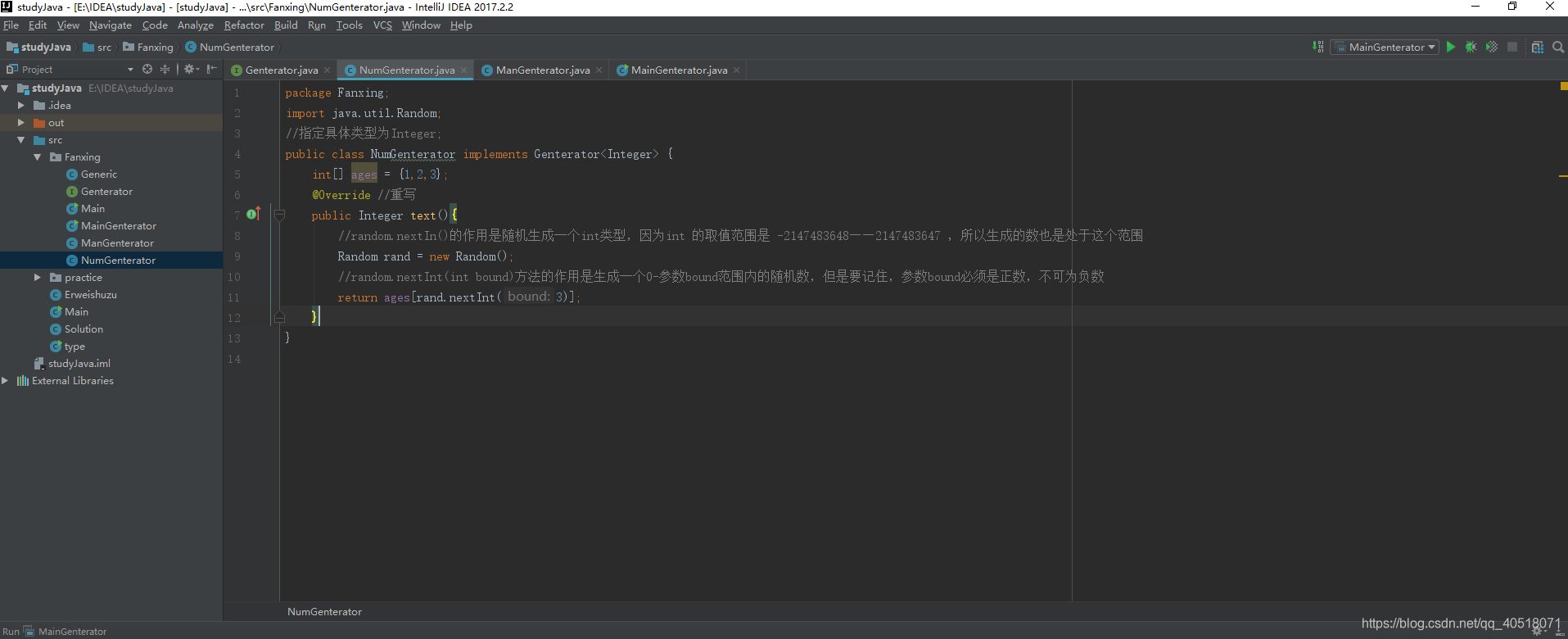Close the MainGenterator.java tab
Viewport: 1568px width, 639px height.
(x=736, y=70)
